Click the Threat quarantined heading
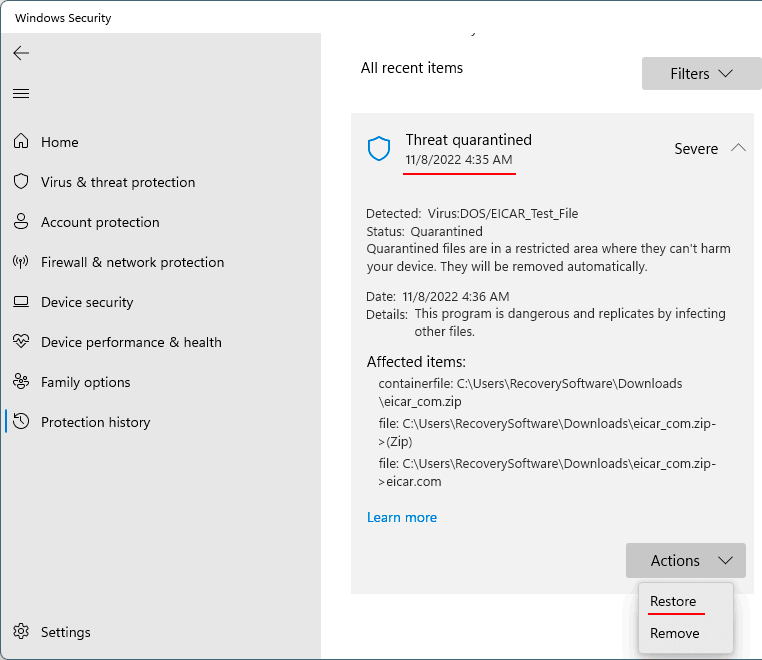Screen dimensions: 762x660 468,140
